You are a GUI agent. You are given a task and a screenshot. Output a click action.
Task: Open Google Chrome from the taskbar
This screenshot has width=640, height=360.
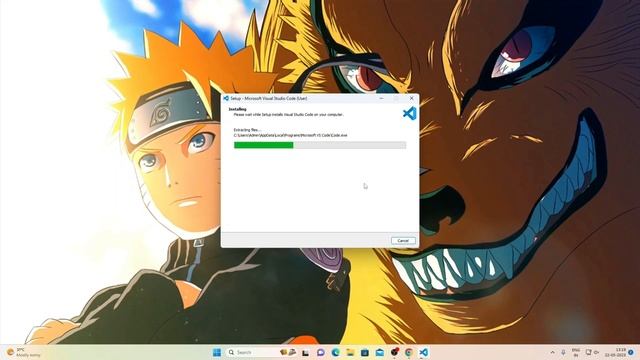pos(409,352)
